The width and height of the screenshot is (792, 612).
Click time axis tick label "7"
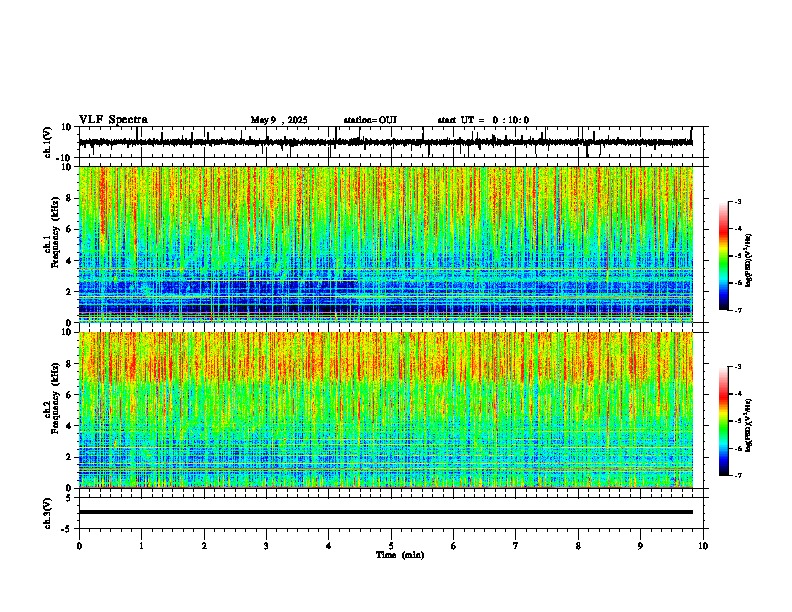(x=516, y=546)
